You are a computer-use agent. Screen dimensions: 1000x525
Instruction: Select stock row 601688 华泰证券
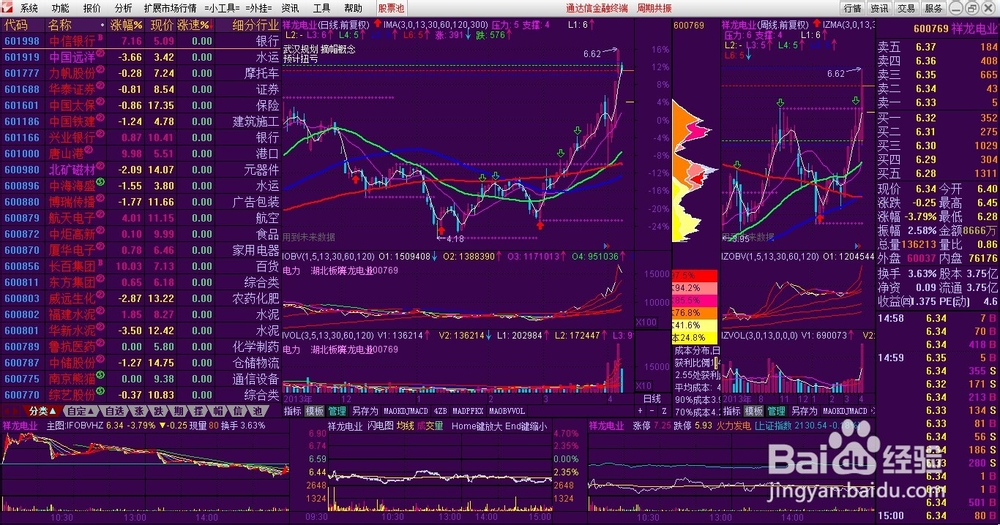(x=140, y=89)
